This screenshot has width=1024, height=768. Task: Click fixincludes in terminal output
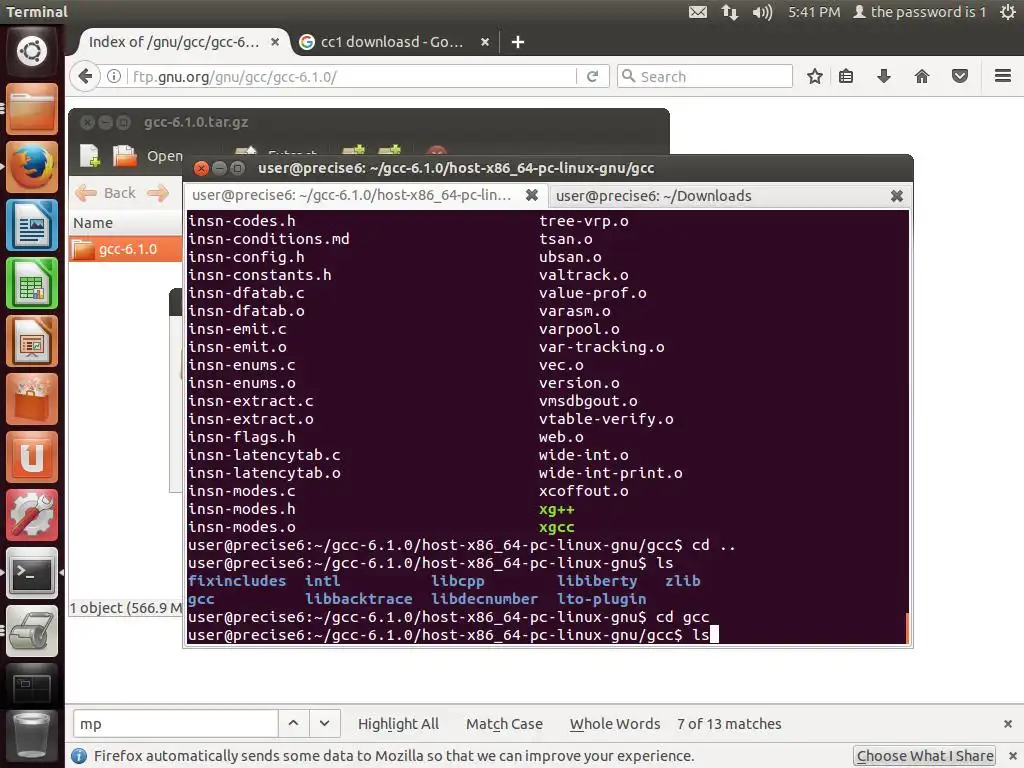[237, 581]
